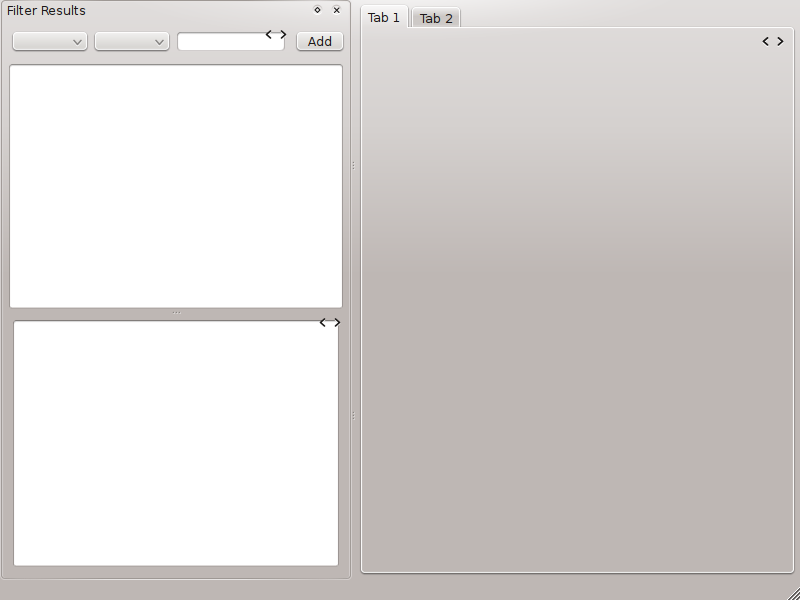The height and width of the screenshot is (600, 800).
Task: Open the first filter dropdown
Action: click(x=49, y=42)
